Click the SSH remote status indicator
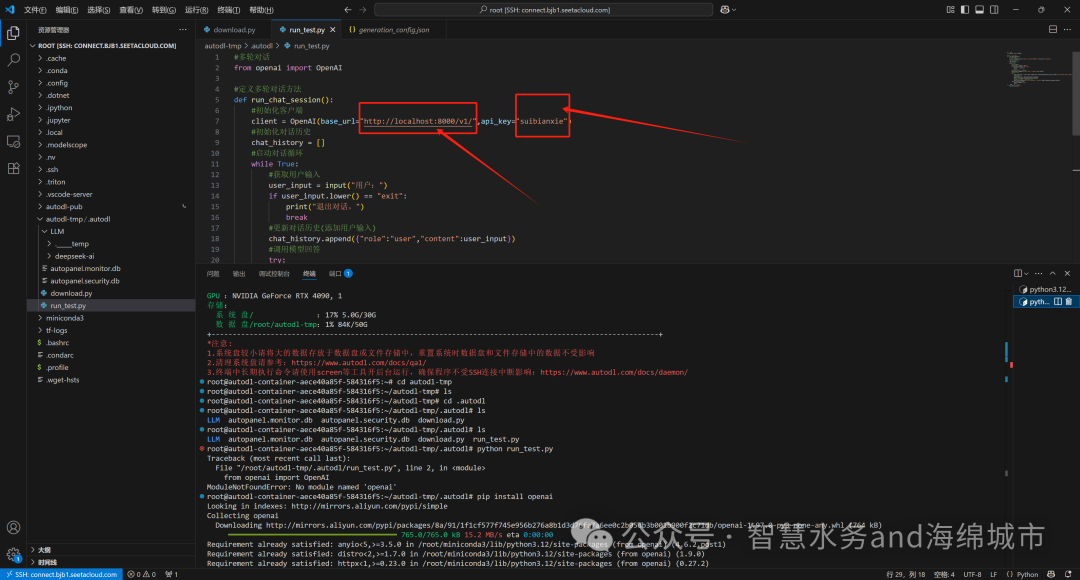This screenshot has width=1080, height=580. tap(61, 574)
